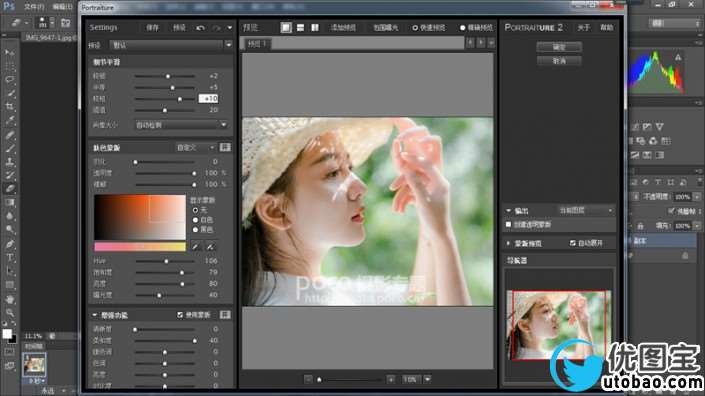The width and height of the screenshot is (705, 396).
Task: Open the preview zoom percentage dropdown
Action: [427, 379]
